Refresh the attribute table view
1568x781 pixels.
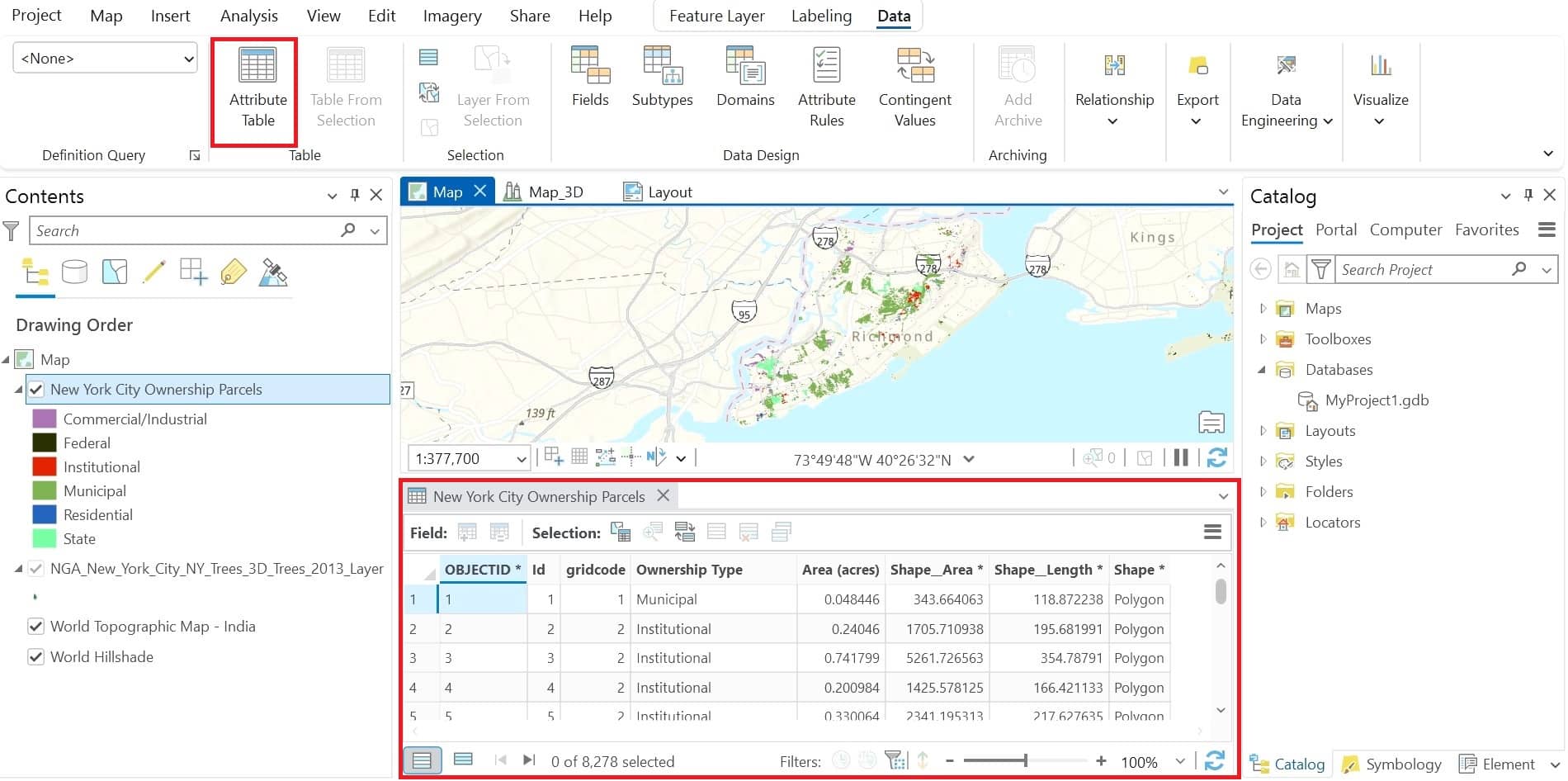1214,760
